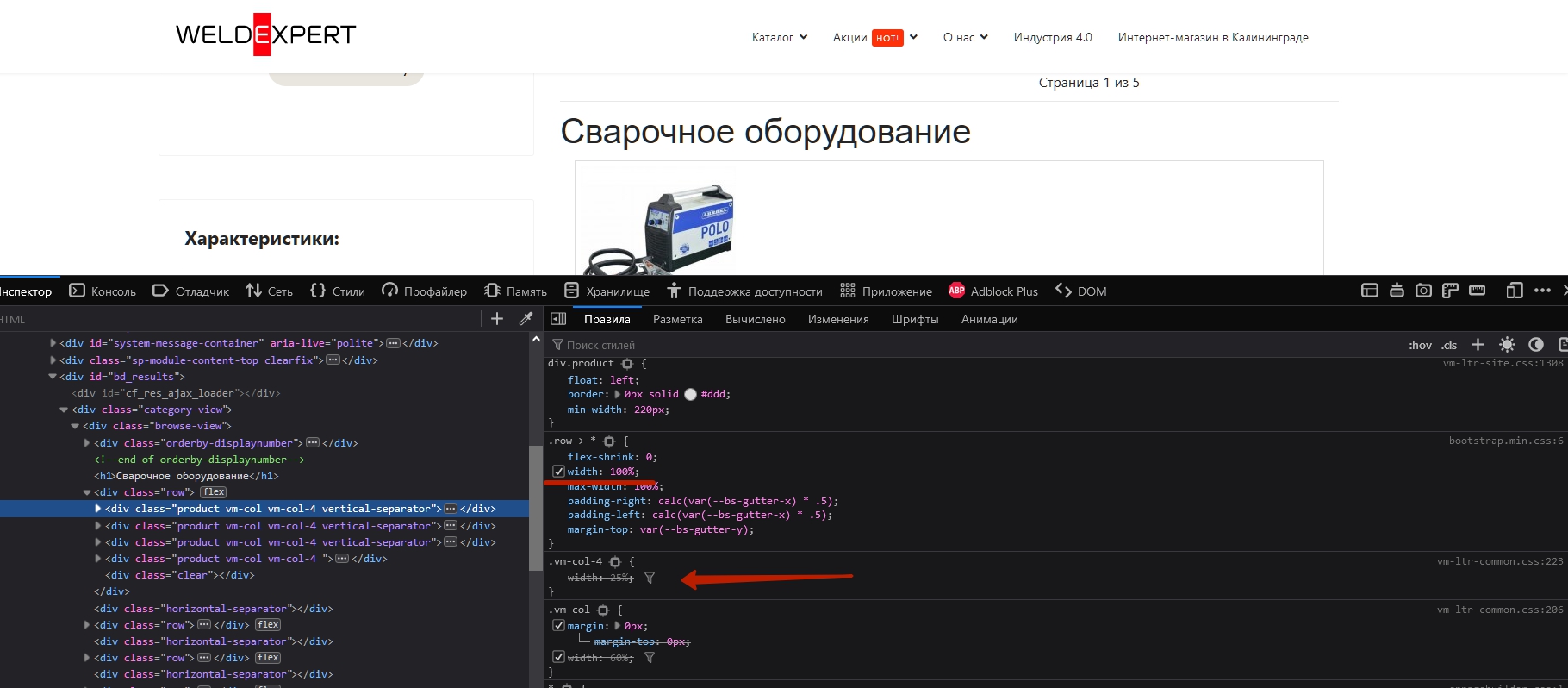Click the eyedropper color picker icon
This screenshot has height=688, width=1568.
(x=526, y=319)
